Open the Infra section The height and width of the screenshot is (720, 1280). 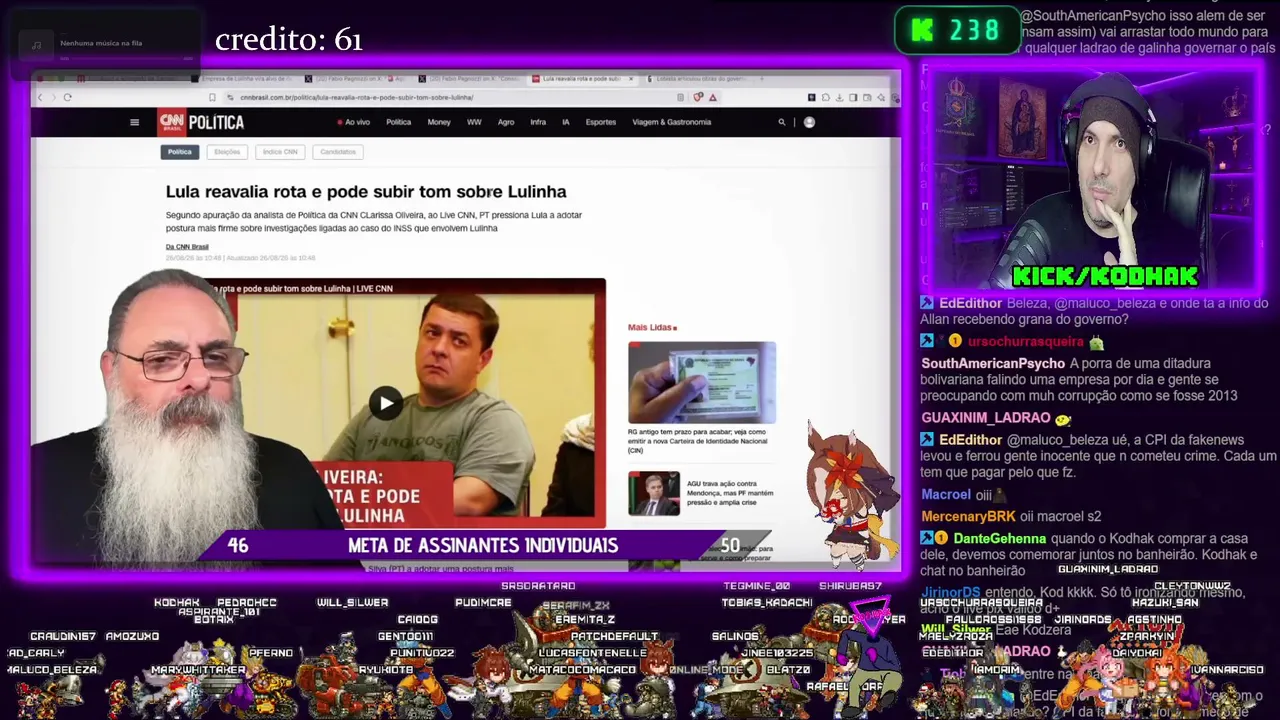(538, 122)
